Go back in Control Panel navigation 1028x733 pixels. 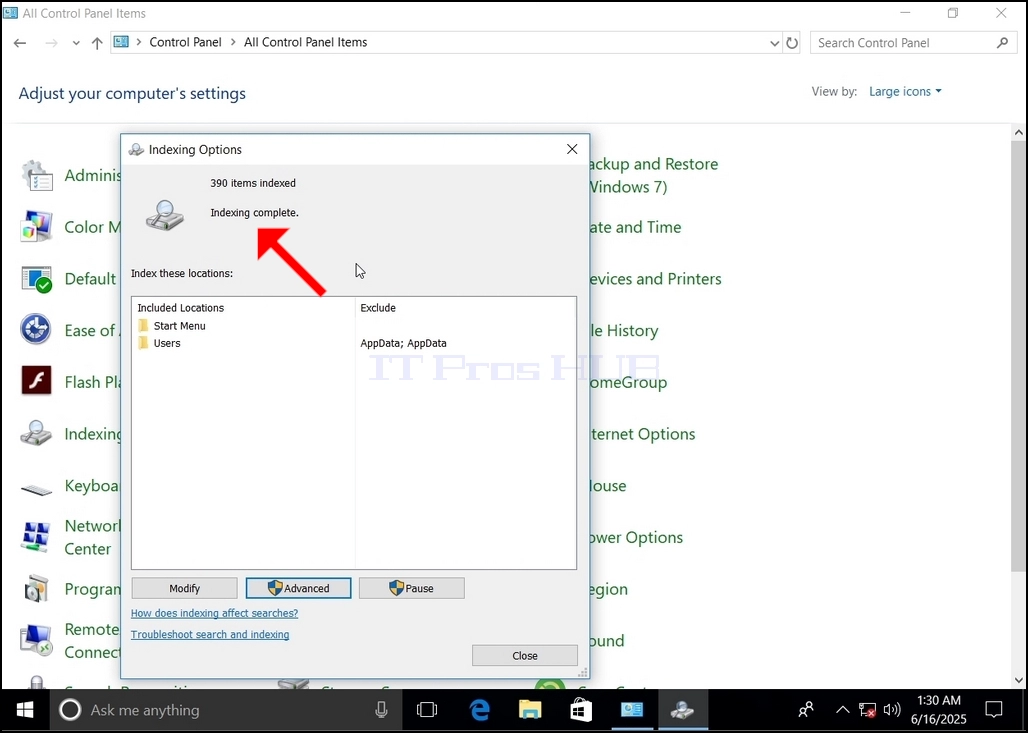tap(20, 43)
